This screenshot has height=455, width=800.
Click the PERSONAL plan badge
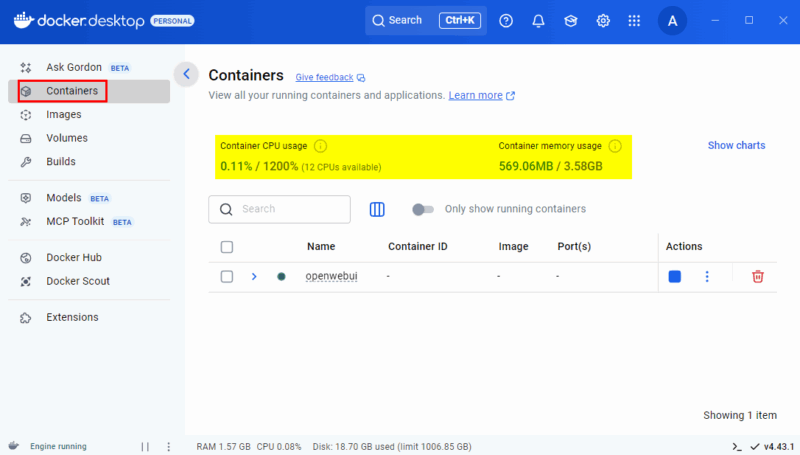[x=172, y=21]
